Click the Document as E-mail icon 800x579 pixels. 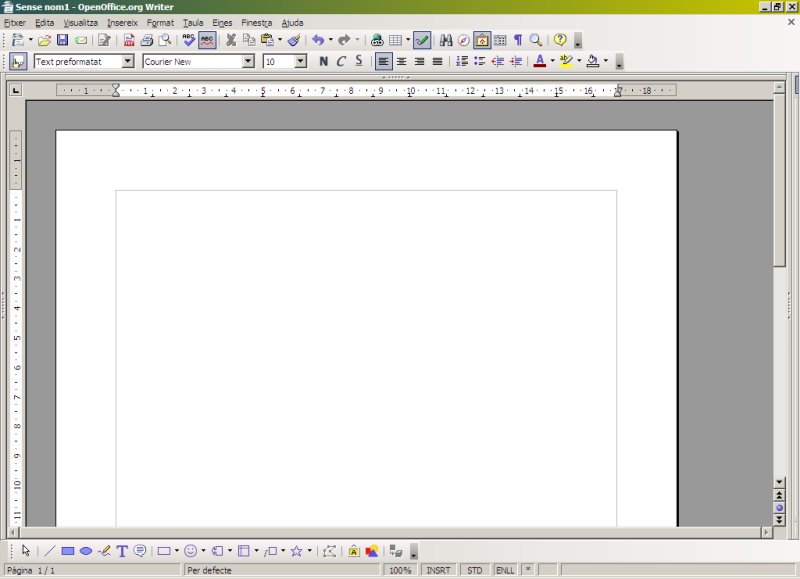pos(81,40)
